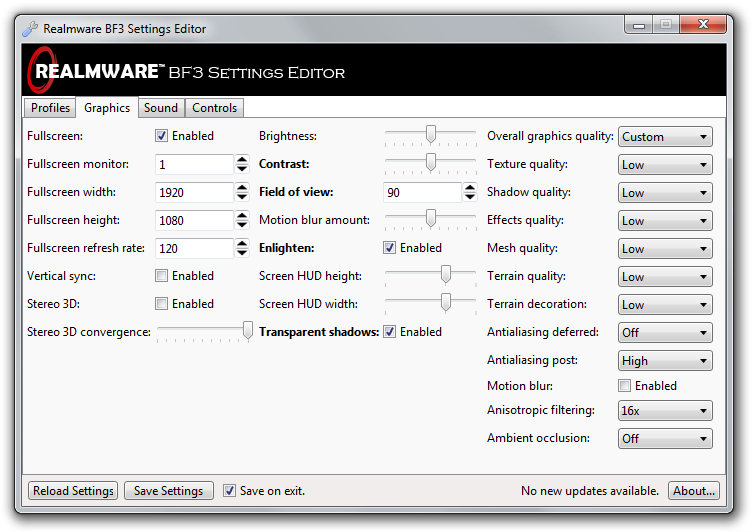Decrease Fullscreen refresh rate with down arrow
Image resolution: width=752 pixels, height=532 pixels.
pyautogui.click(x=242, y=253)
